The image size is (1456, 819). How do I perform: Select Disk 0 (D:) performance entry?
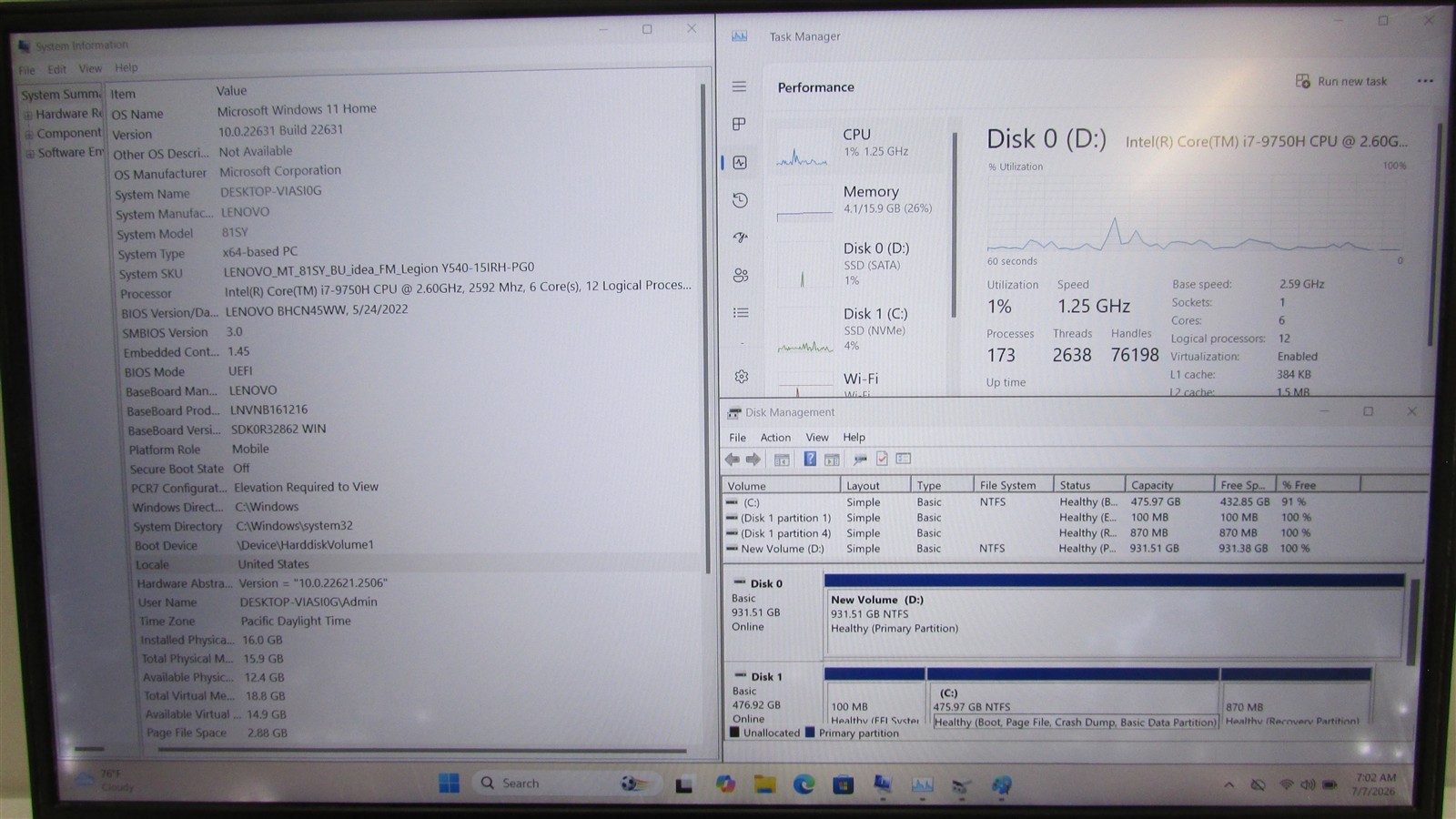tap(860, 264)
